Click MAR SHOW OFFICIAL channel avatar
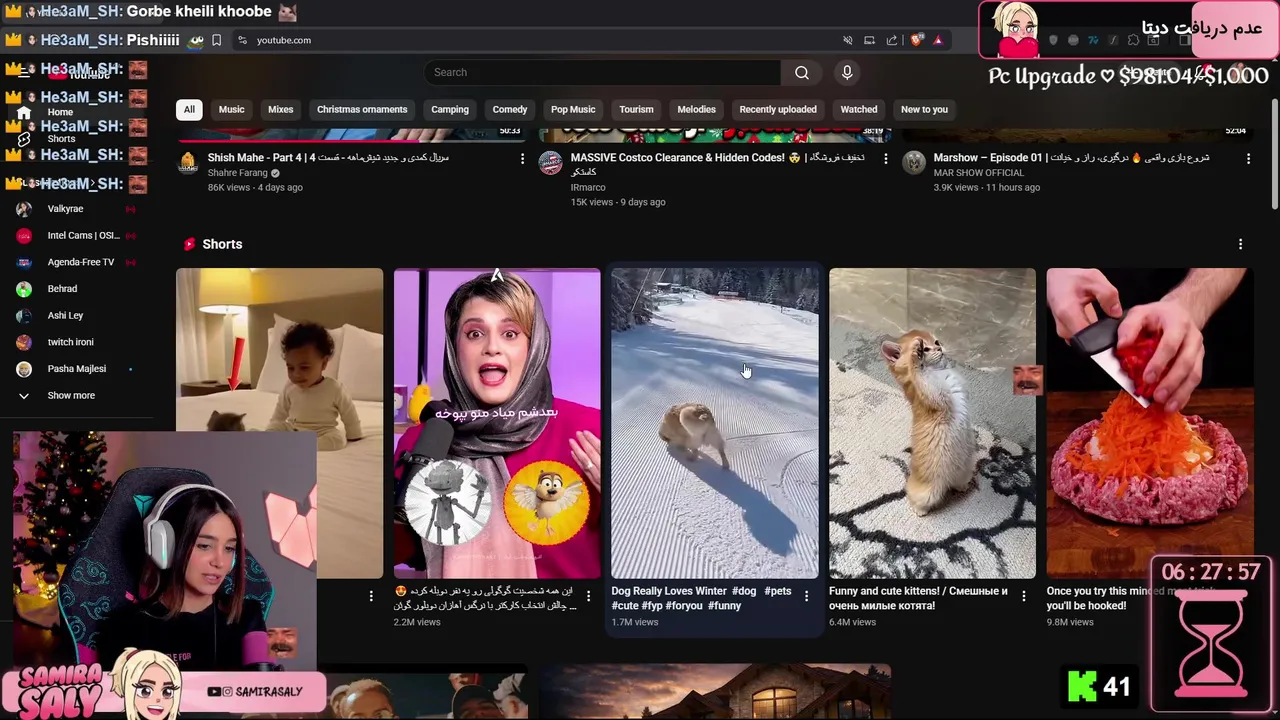1280x720 pixels. click(914, 163)
